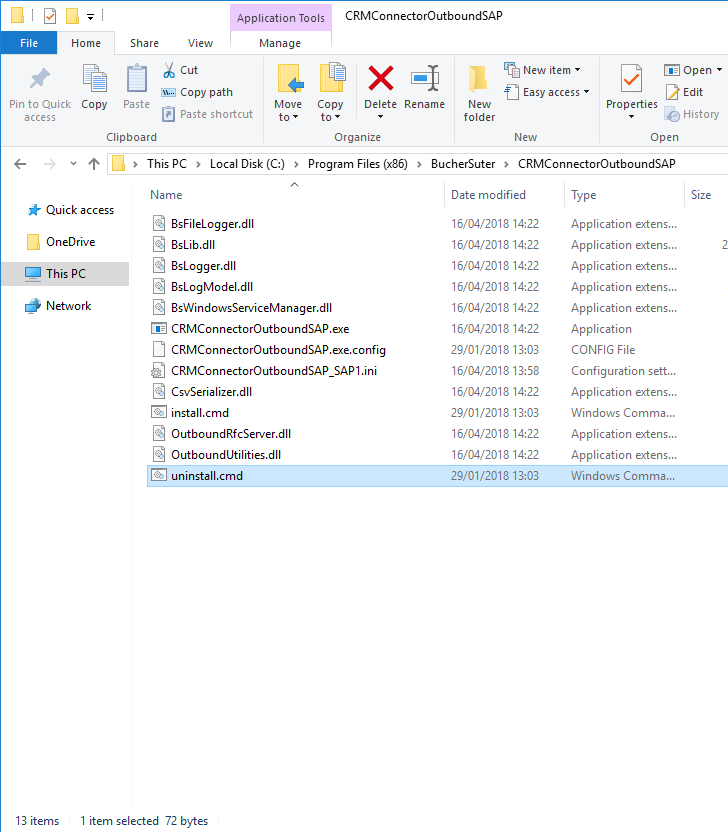Select Quick access in navigation pane
The width and height of the screenshot is (728, 832).
pyautogui.click(x=71, y=210)
